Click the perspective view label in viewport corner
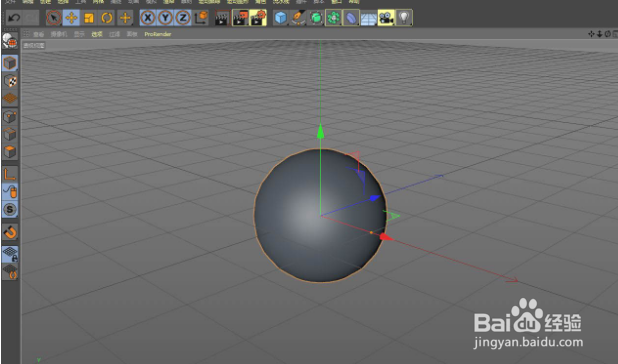 click(x=34, y=46)
